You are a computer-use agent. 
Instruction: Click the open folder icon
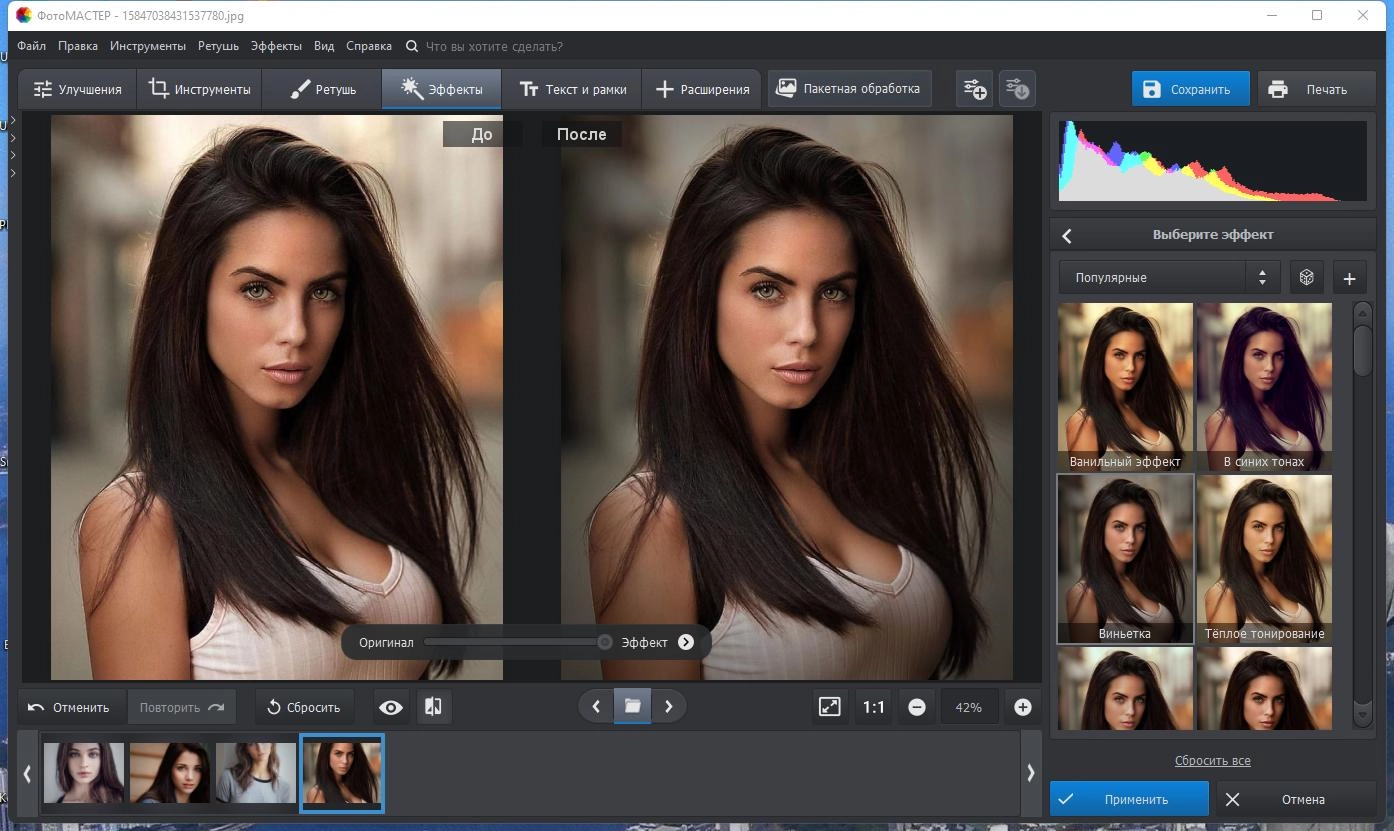[632, 707]
